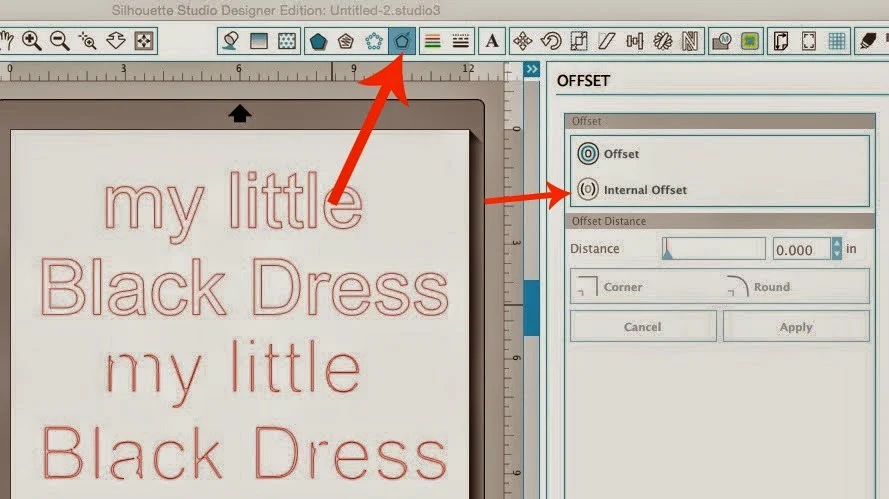The height and width of the screenshot is (499, 889).
Task: Click the Zoom In magnifier icon
Action: pyautogui.click(x=32, y=41)
